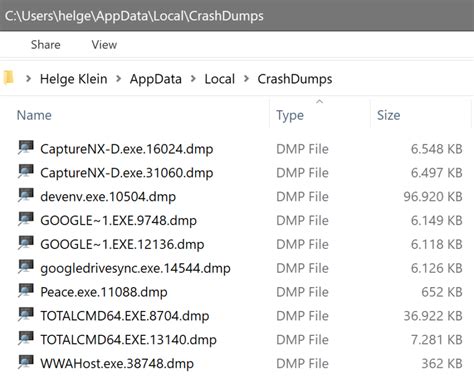
Task: Click DMP File type of Peace.exe row
Action: tap(302, 292)
